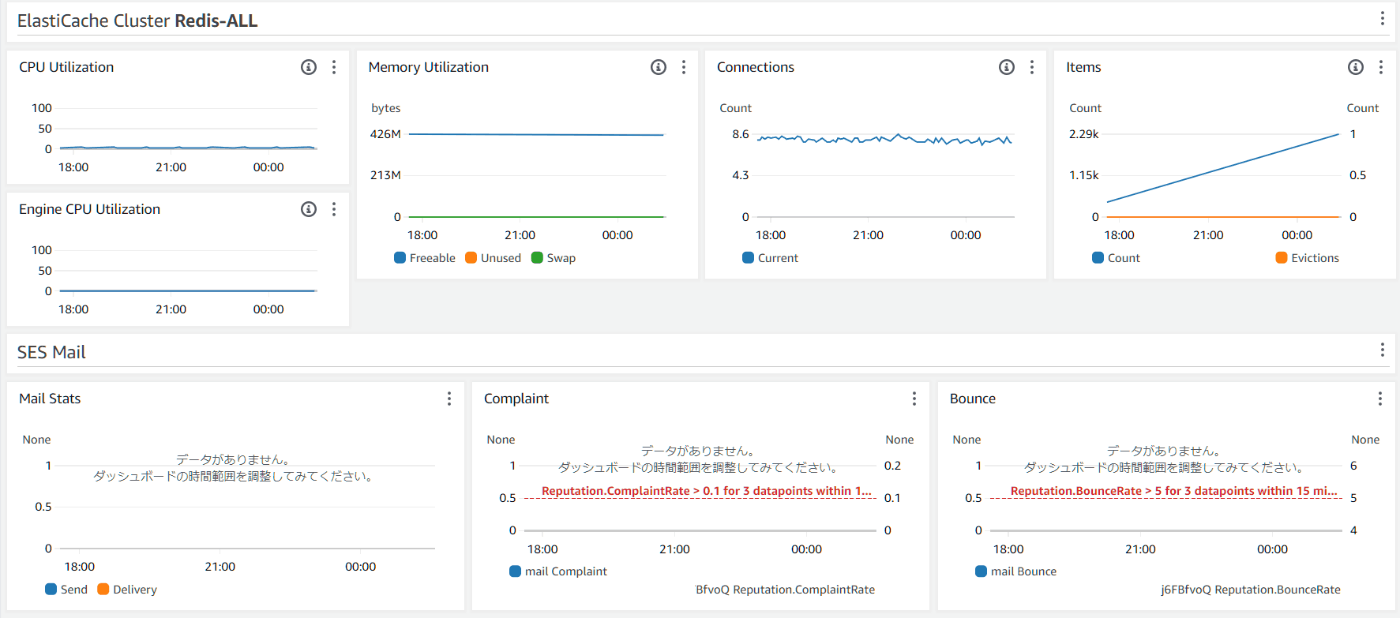The image size is (1400, 618).
Task: Click the 2.29k value on Items axis
Action: (x=1084, y=134)
